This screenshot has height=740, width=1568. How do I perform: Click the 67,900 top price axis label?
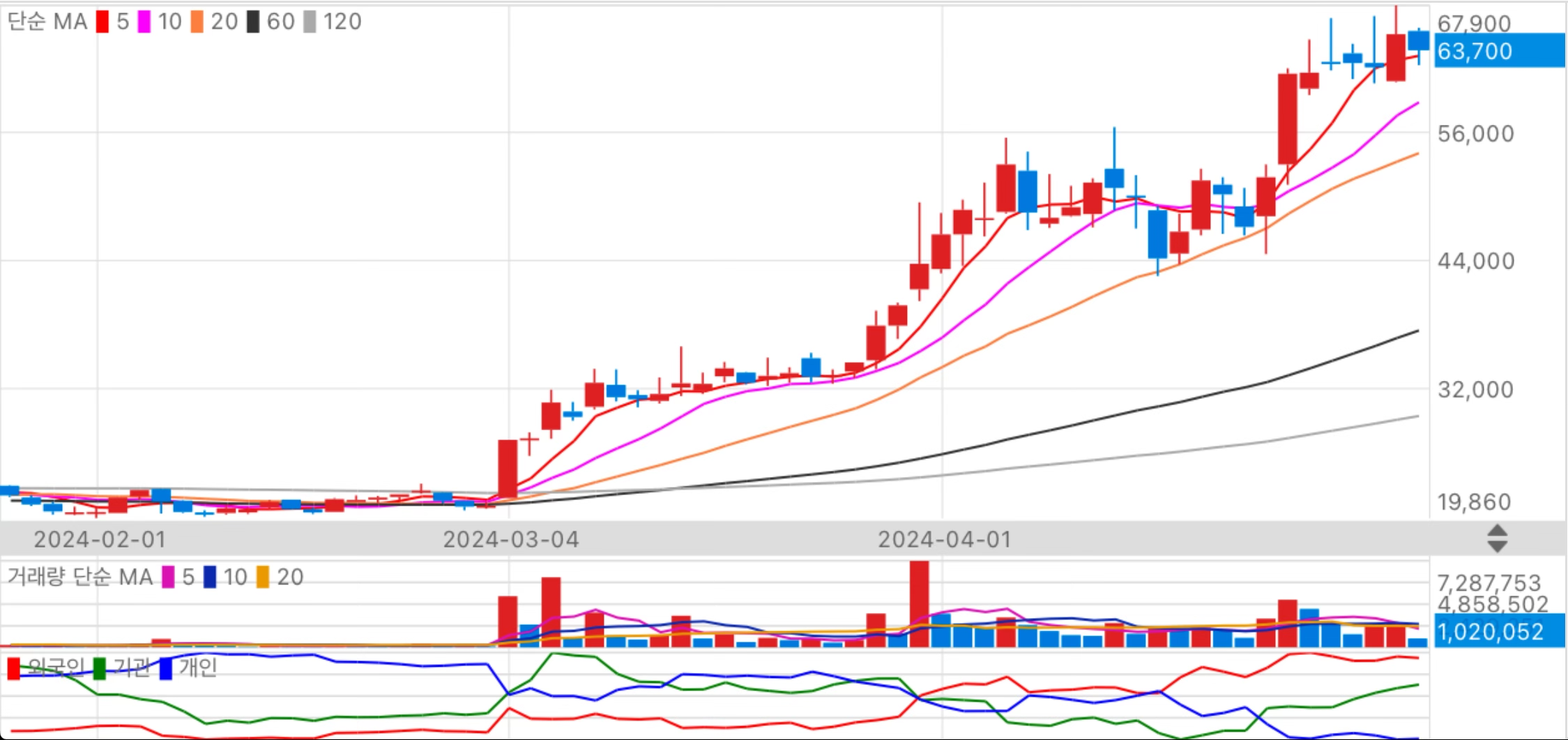coord(1474,23)
